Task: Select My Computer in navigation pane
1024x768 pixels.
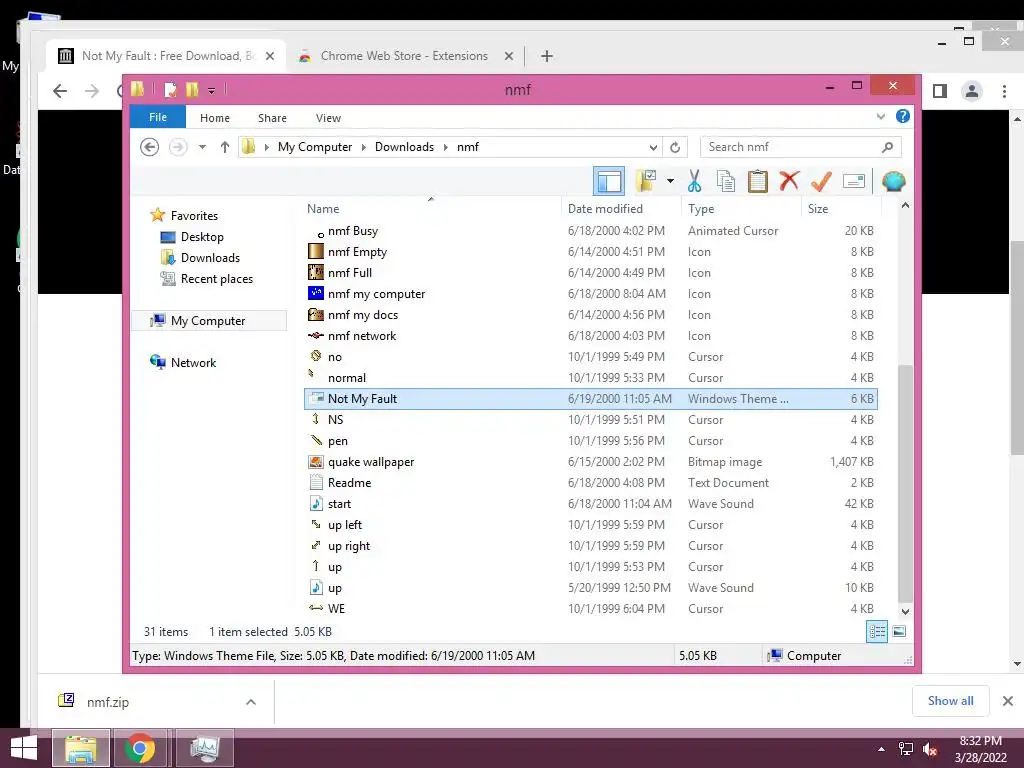Action: tap(208, 321)
